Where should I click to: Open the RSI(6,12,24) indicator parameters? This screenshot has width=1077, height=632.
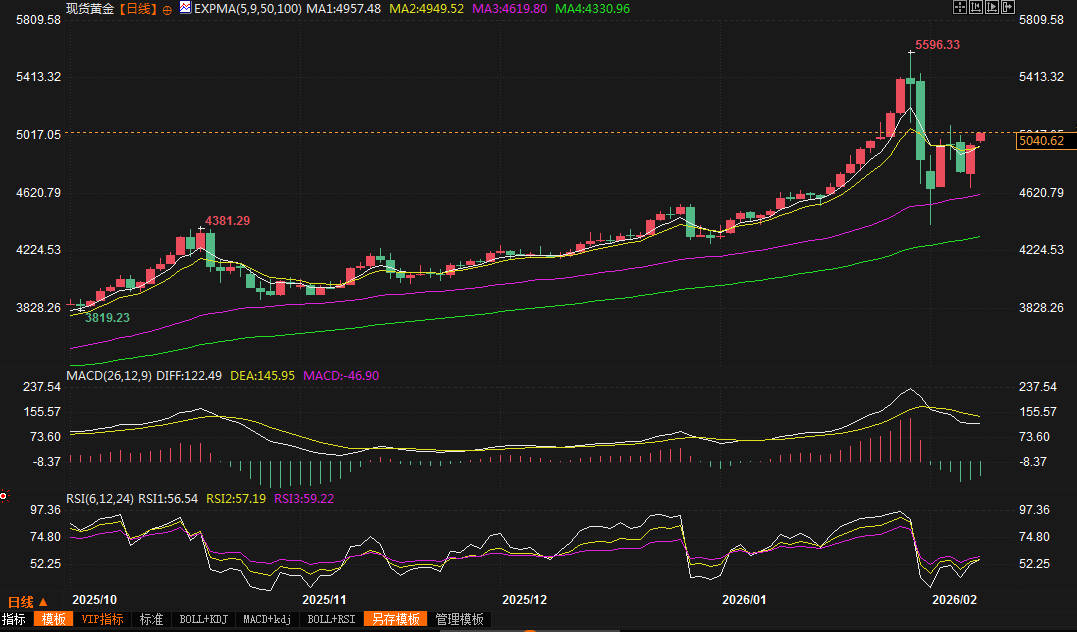[100, 497]
